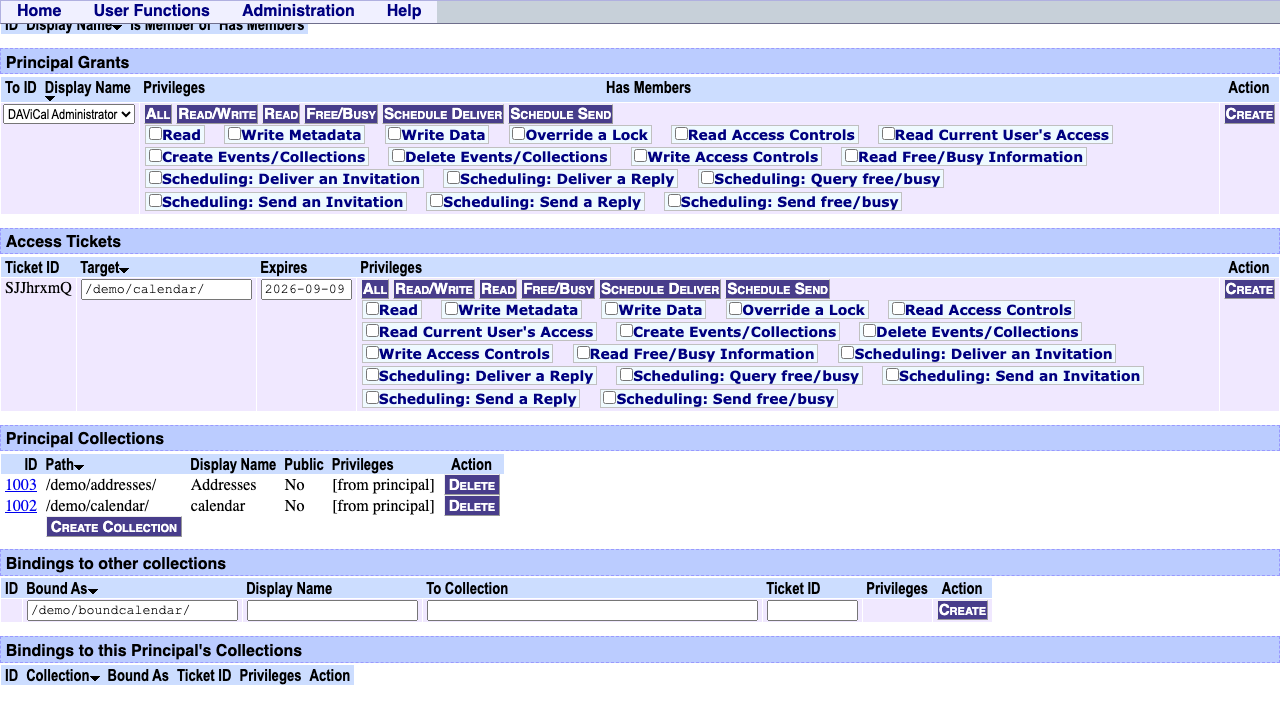1280x720 pixels.
Task: Click the Create Collection button
Action: pyautogui.click(x=114, y=527)
